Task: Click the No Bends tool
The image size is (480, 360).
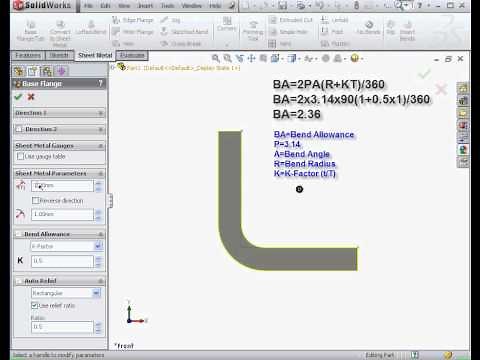Action: pos(368,28)
